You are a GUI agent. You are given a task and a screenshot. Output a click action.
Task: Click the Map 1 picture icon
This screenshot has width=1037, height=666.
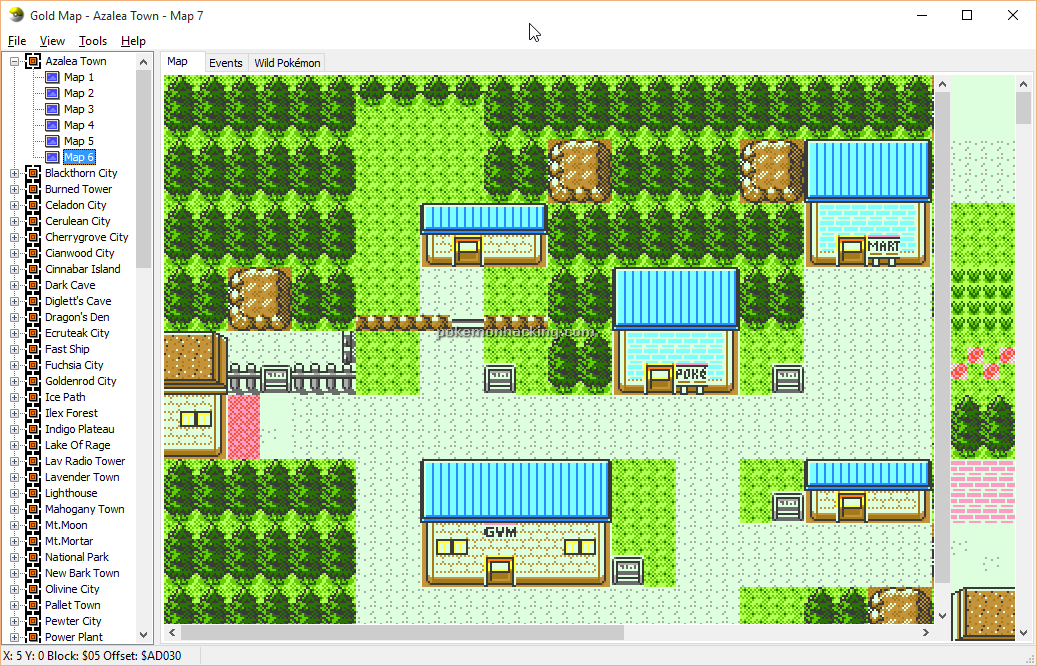coord(52,77)
